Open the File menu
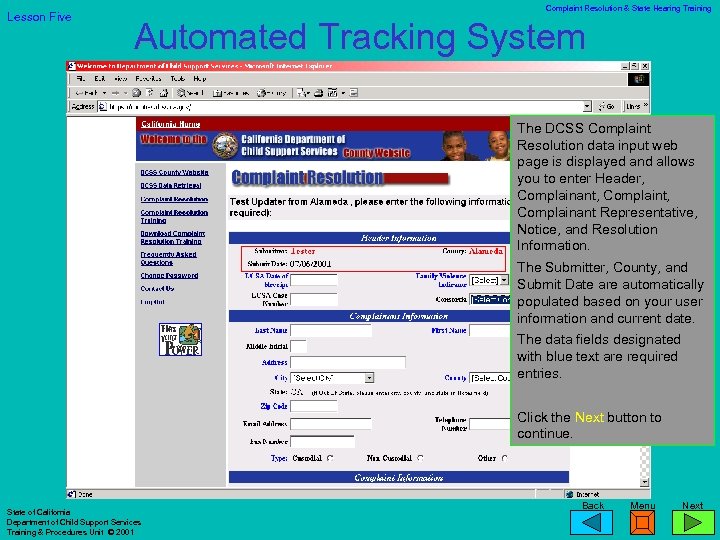The height and width of the screenshot is (540, 720). pos(81,79)
